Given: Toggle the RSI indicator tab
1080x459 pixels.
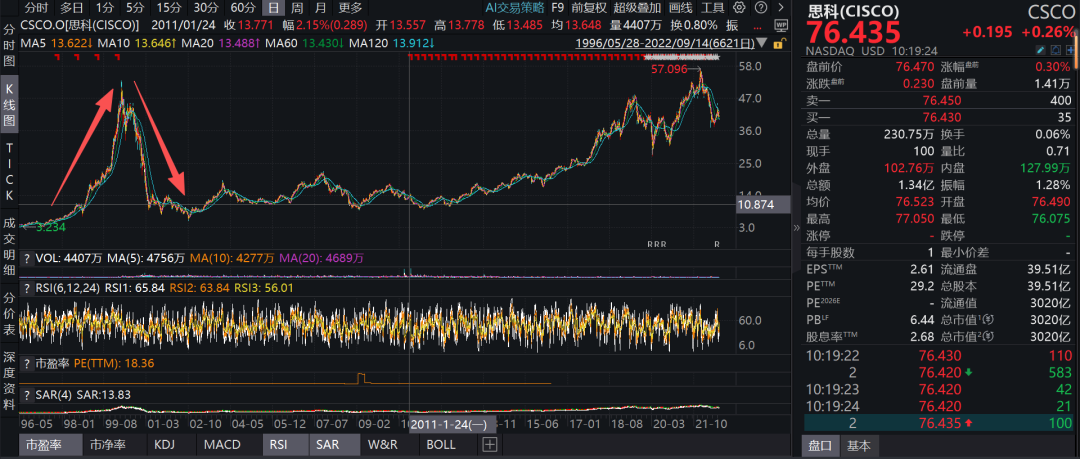Looking at the screenshot, I should coord(281,445).
